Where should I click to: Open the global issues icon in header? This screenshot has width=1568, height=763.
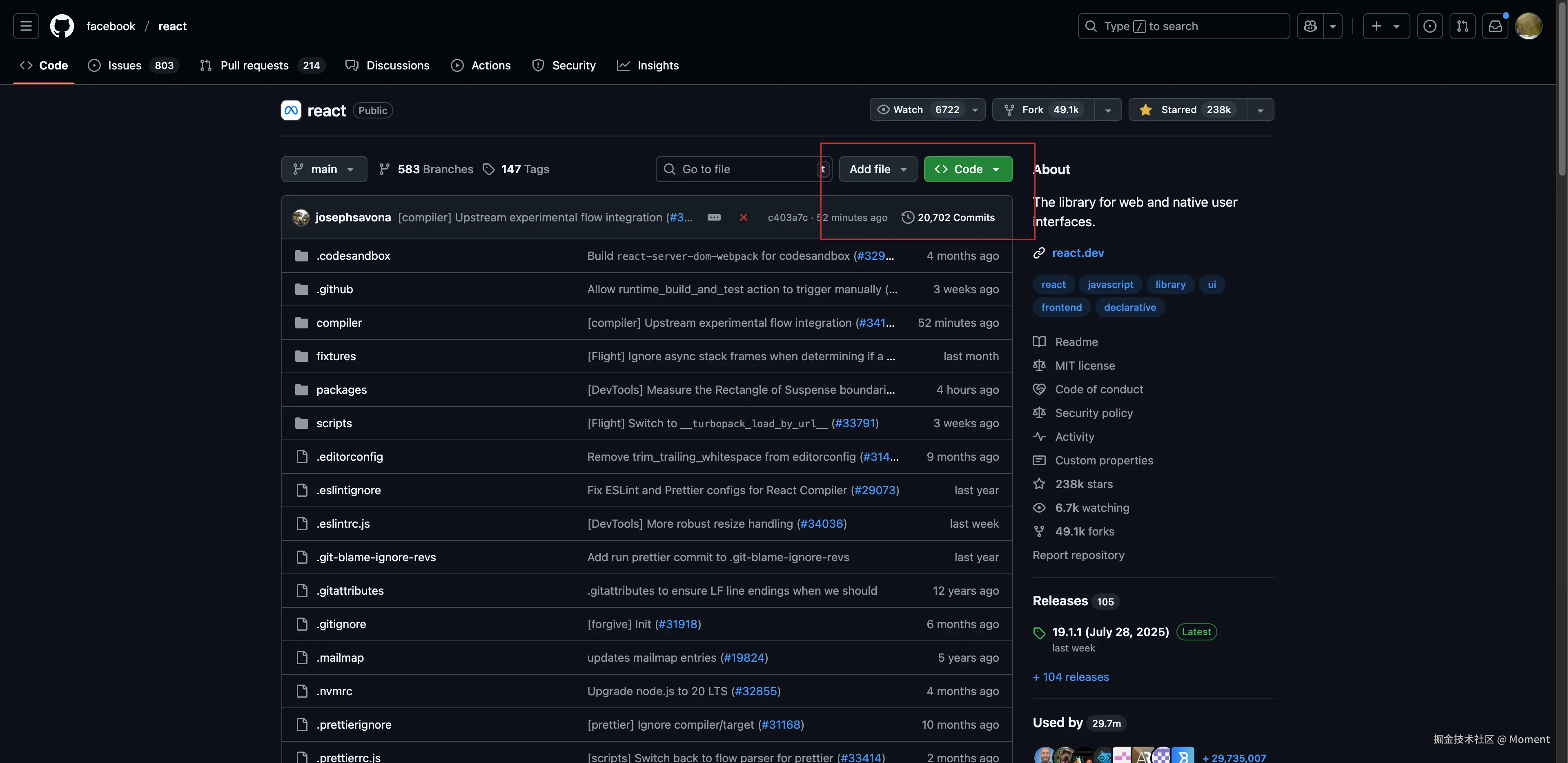point(1429,26)
